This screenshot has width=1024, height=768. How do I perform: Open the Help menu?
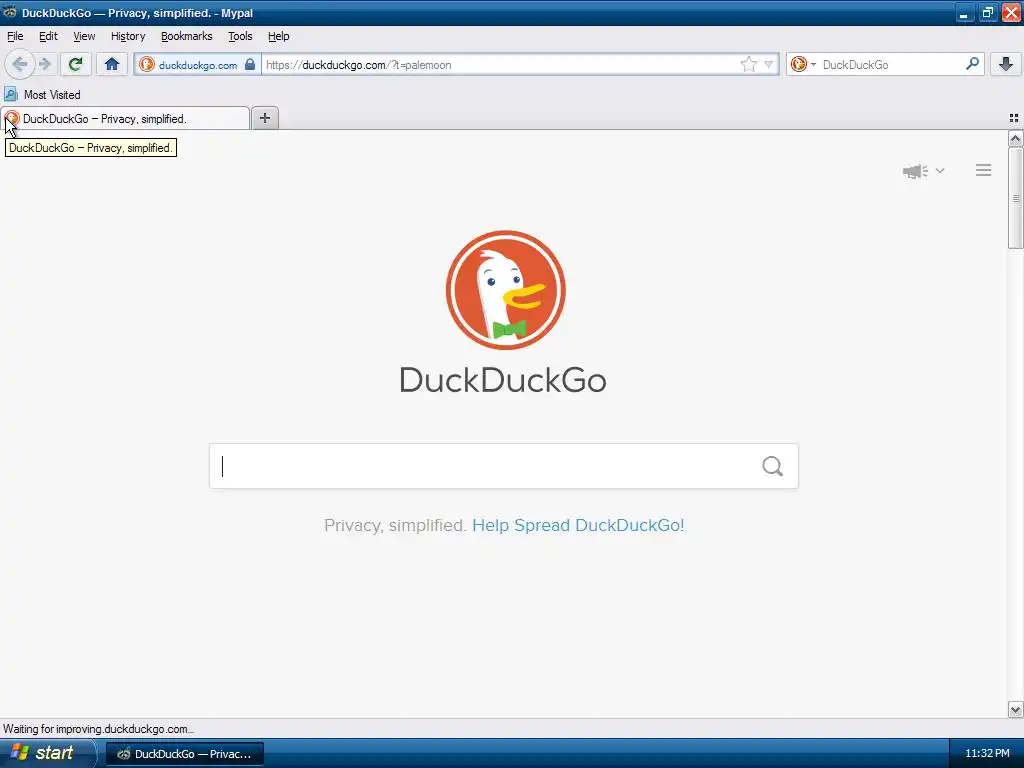coord(279,36)
